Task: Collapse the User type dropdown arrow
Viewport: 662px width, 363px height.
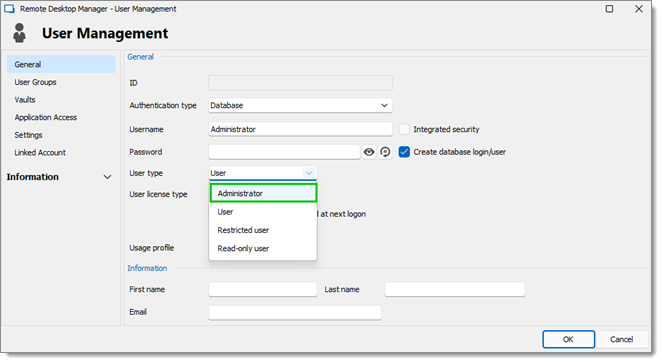Action: (309, 173)
